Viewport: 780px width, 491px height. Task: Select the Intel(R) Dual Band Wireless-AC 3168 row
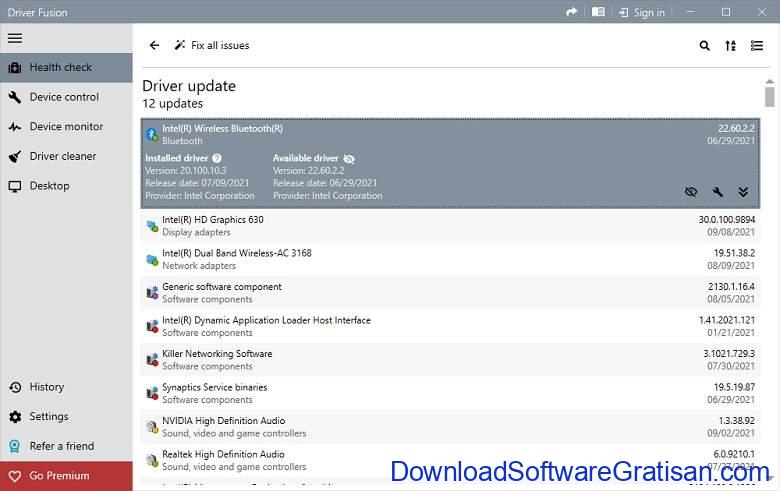click(450, 259)
